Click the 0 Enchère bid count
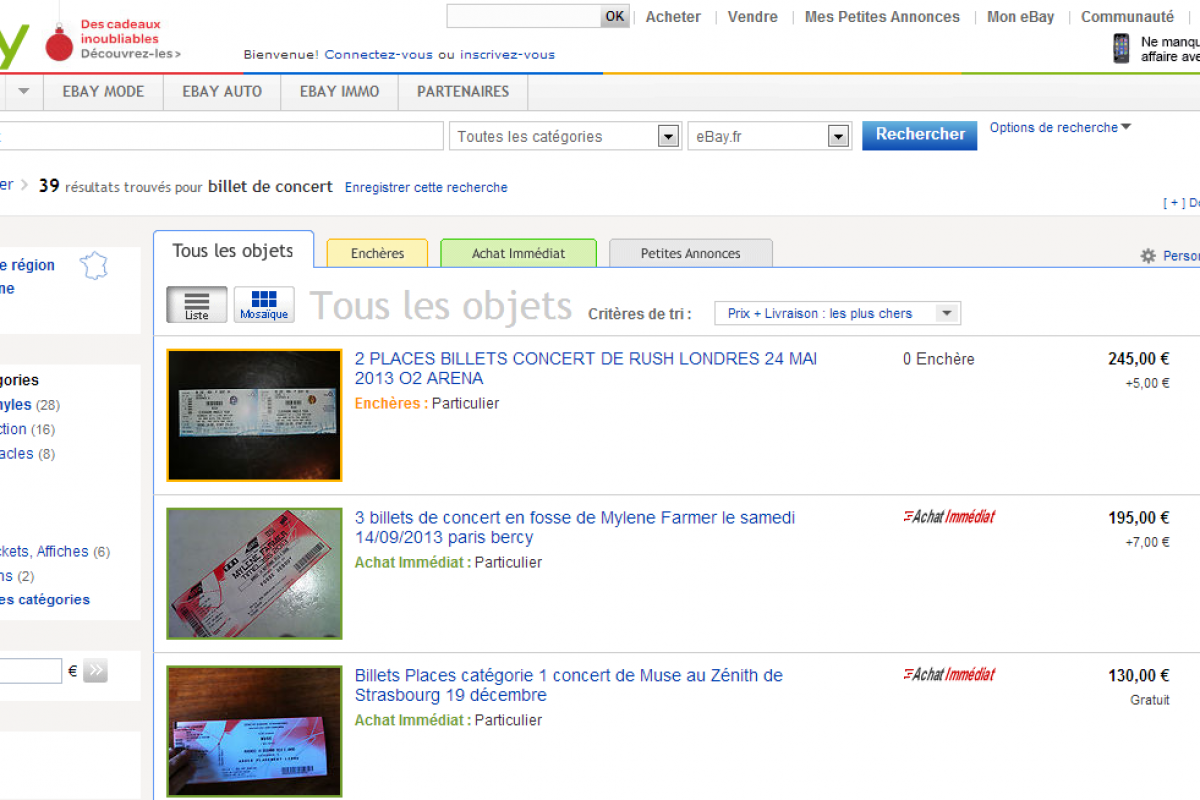Viewport: 1200px width, 800px height. tap(938, 359)
